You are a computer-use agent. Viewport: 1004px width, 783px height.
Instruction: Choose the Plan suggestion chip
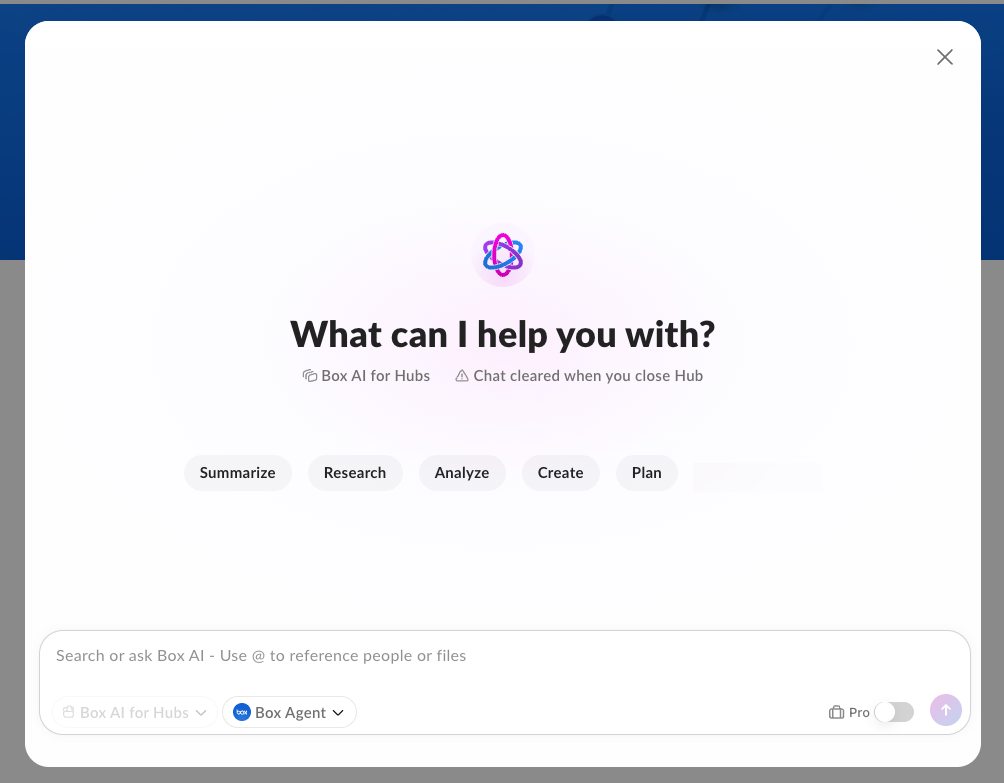point(646,473)
